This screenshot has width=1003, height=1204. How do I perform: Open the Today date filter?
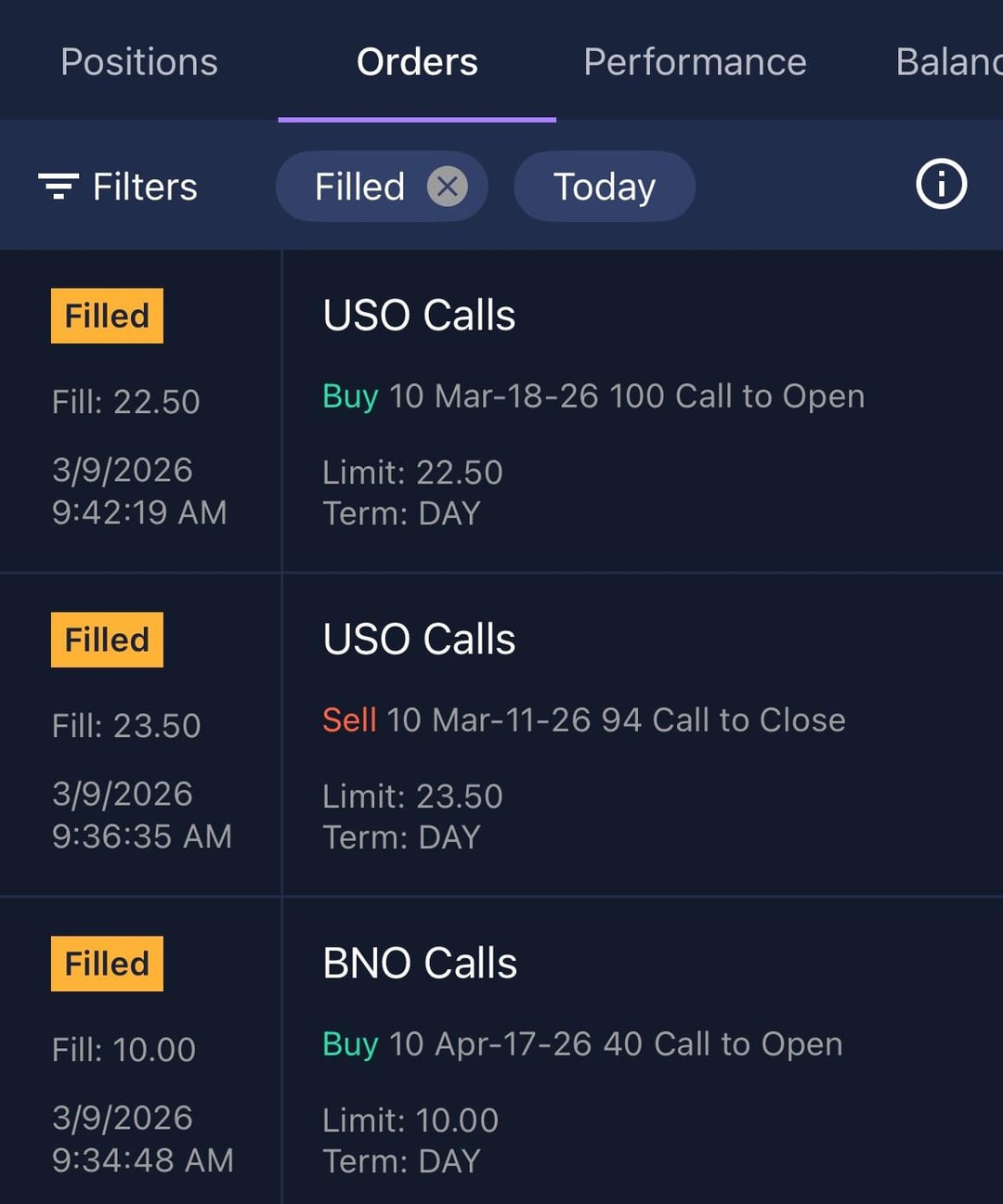coord(605,187)
